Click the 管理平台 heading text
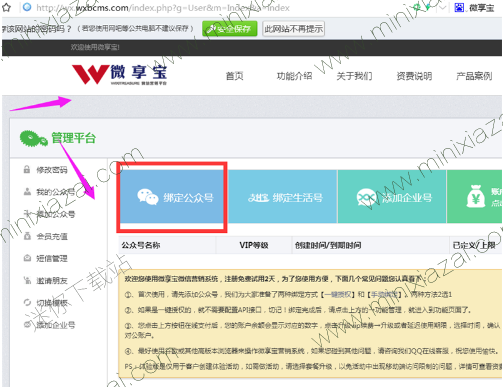The width and height of the screenshot is (503, 387). click(74, 138)
